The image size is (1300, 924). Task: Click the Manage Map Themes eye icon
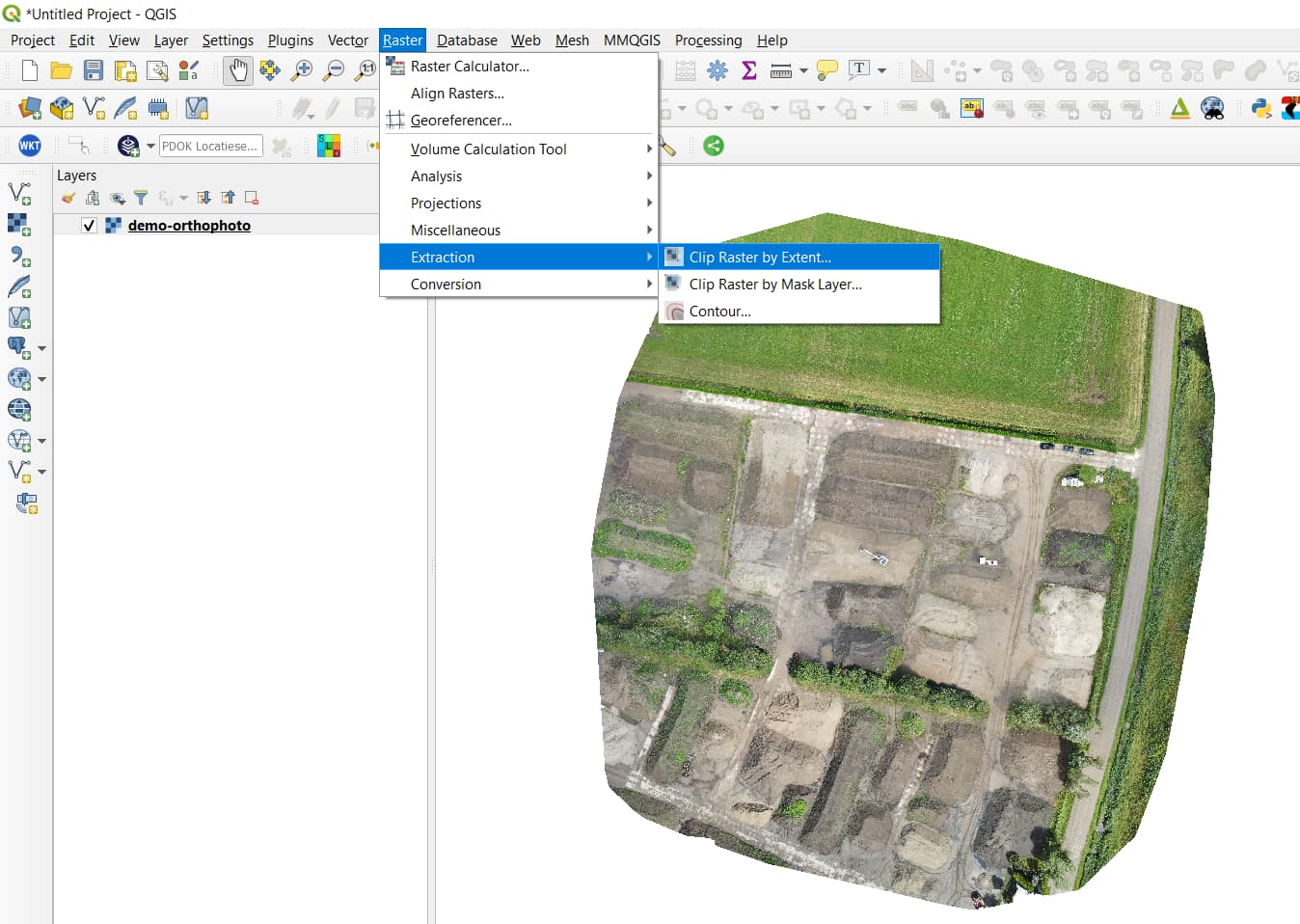point(118,199)
